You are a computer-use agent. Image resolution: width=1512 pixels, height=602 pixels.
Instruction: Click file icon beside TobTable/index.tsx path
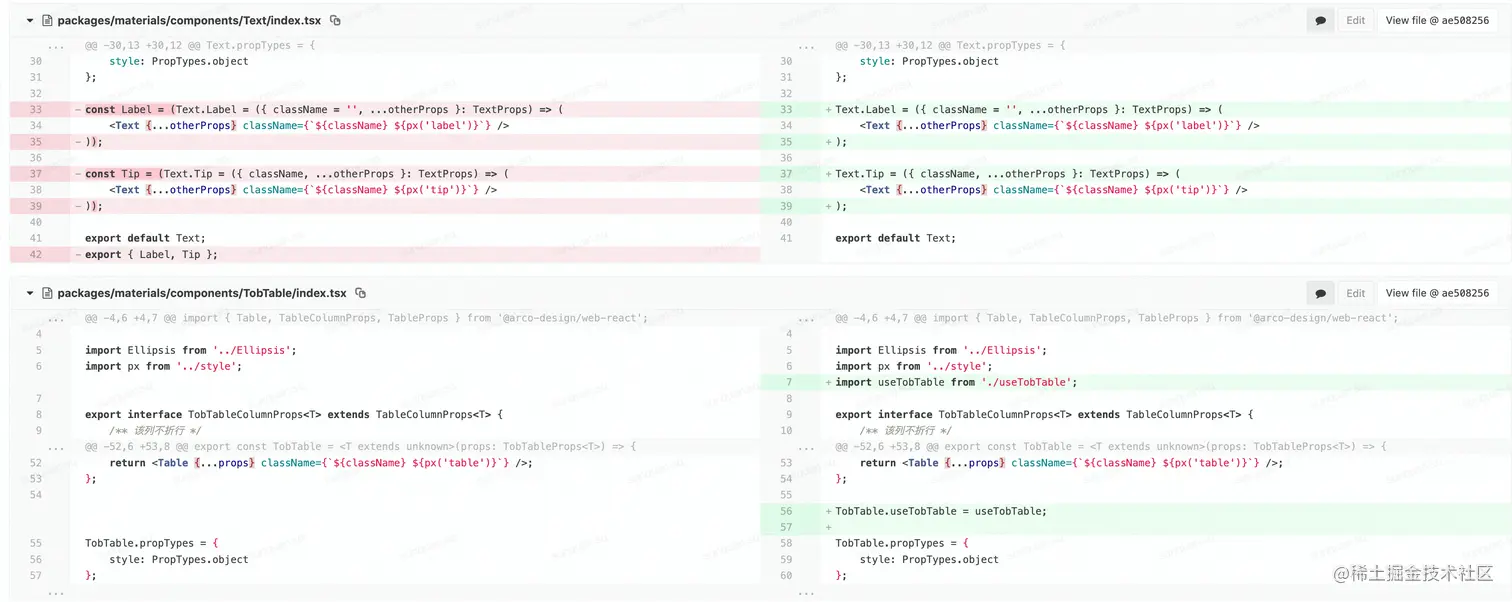pyautogui.click(x=47, y=293)
